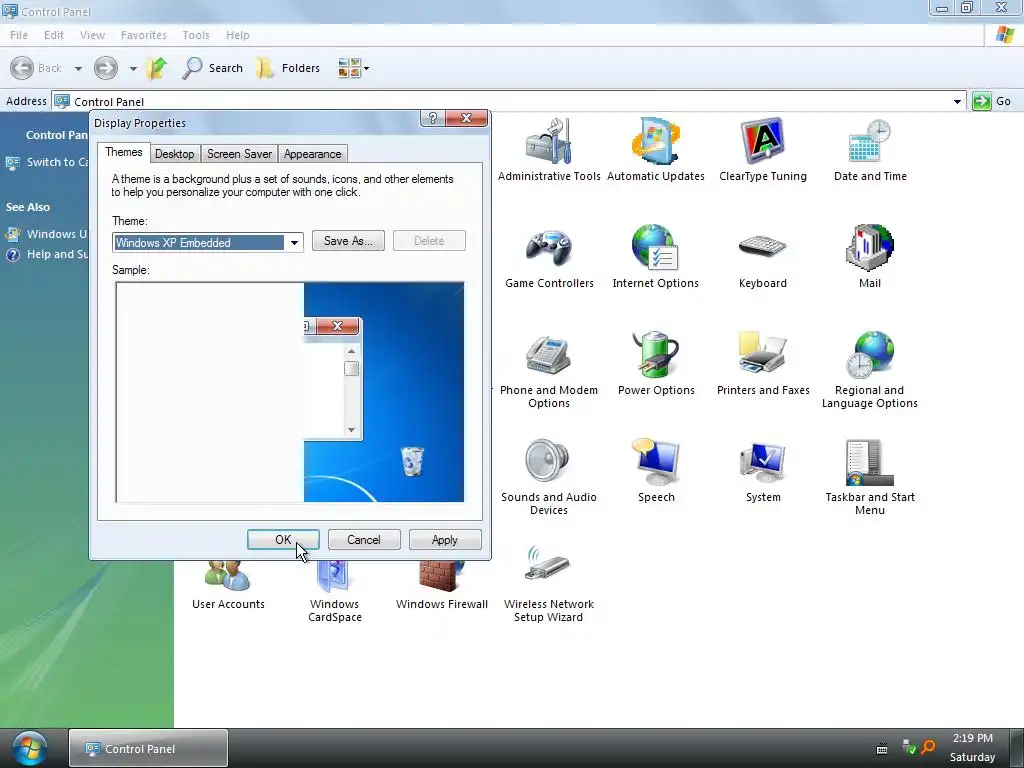This screenshot has width=1024, height=768.
Task: Click the Display Properties help question button
Action: [x=432, y=118]
